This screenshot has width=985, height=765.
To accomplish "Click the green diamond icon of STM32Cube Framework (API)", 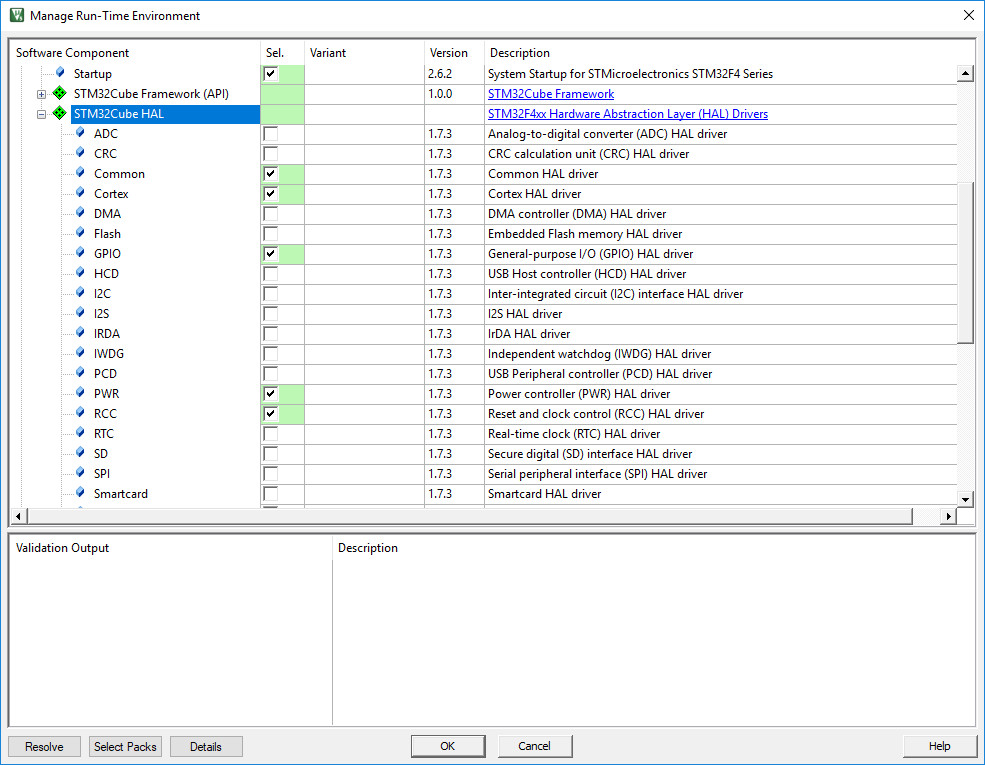I will tap(60, 94).
